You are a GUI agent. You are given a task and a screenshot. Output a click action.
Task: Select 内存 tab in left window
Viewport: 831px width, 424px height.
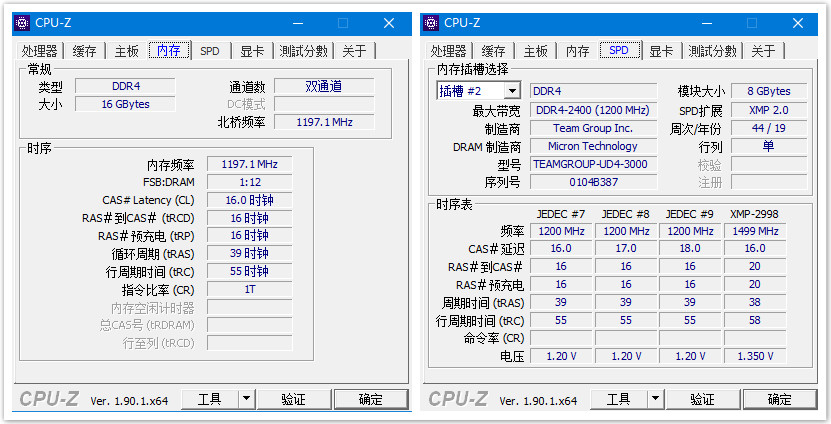click(x=169, y=50)
